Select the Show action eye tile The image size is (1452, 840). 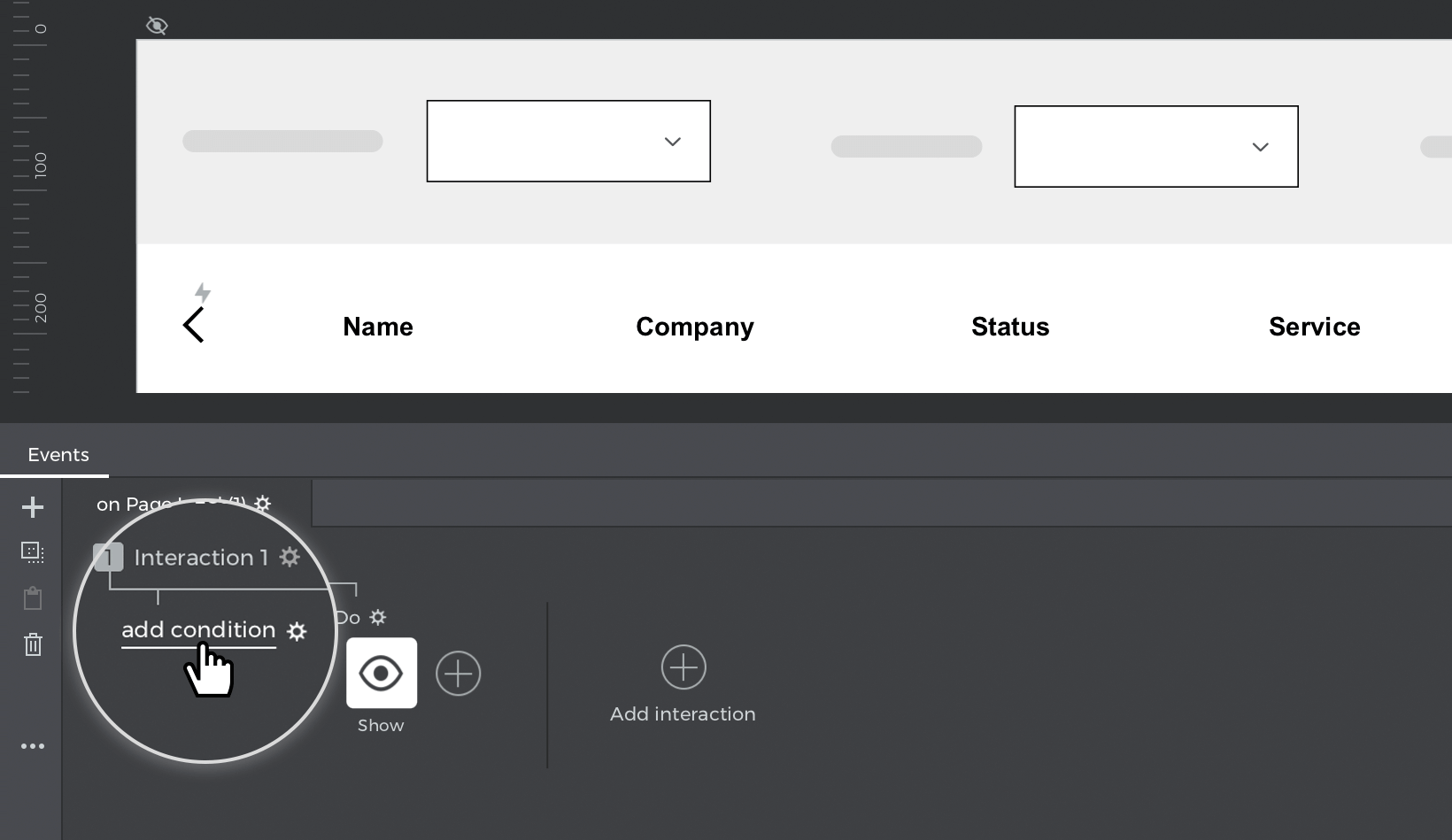(382, 673)
